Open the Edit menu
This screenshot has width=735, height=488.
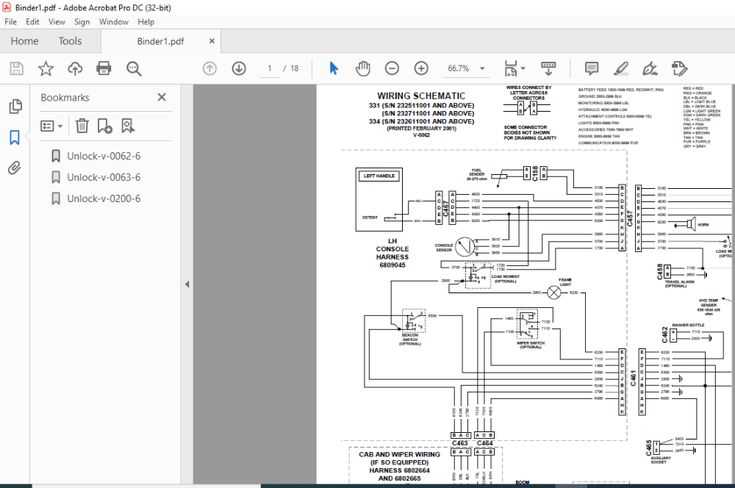[32, 22]
